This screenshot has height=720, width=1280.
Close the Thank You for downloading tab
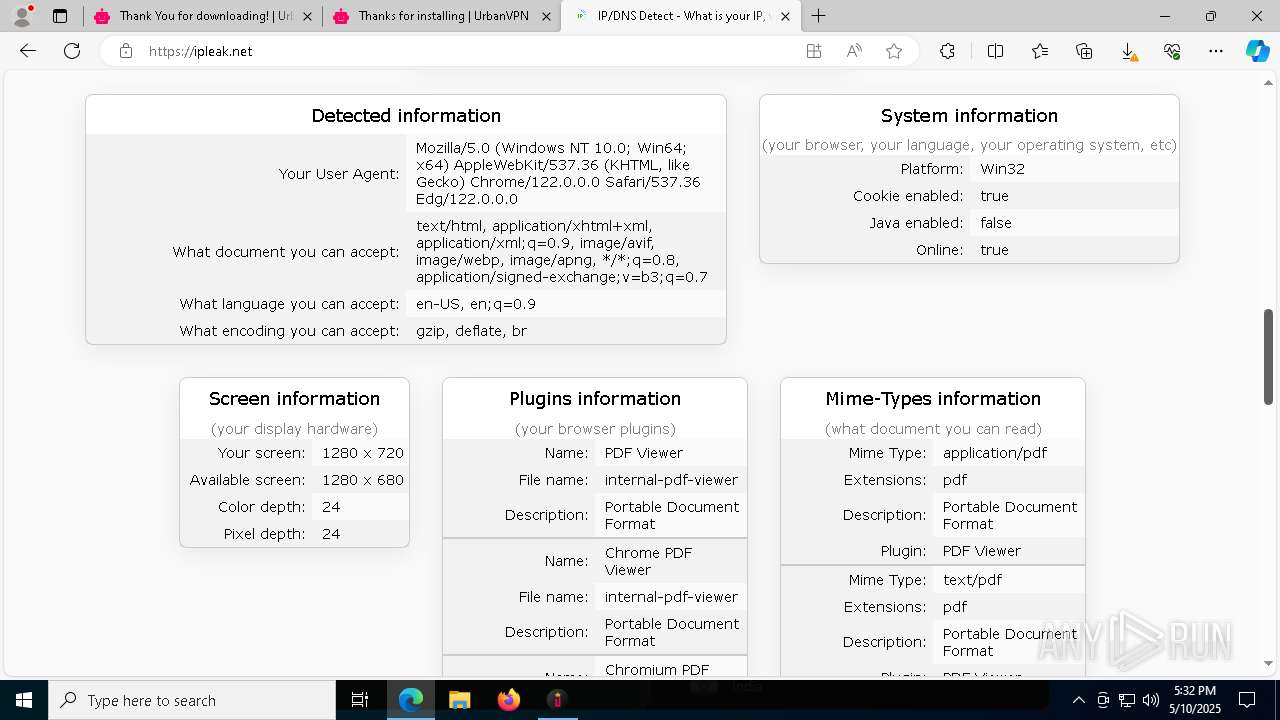(x=307, y=16)
